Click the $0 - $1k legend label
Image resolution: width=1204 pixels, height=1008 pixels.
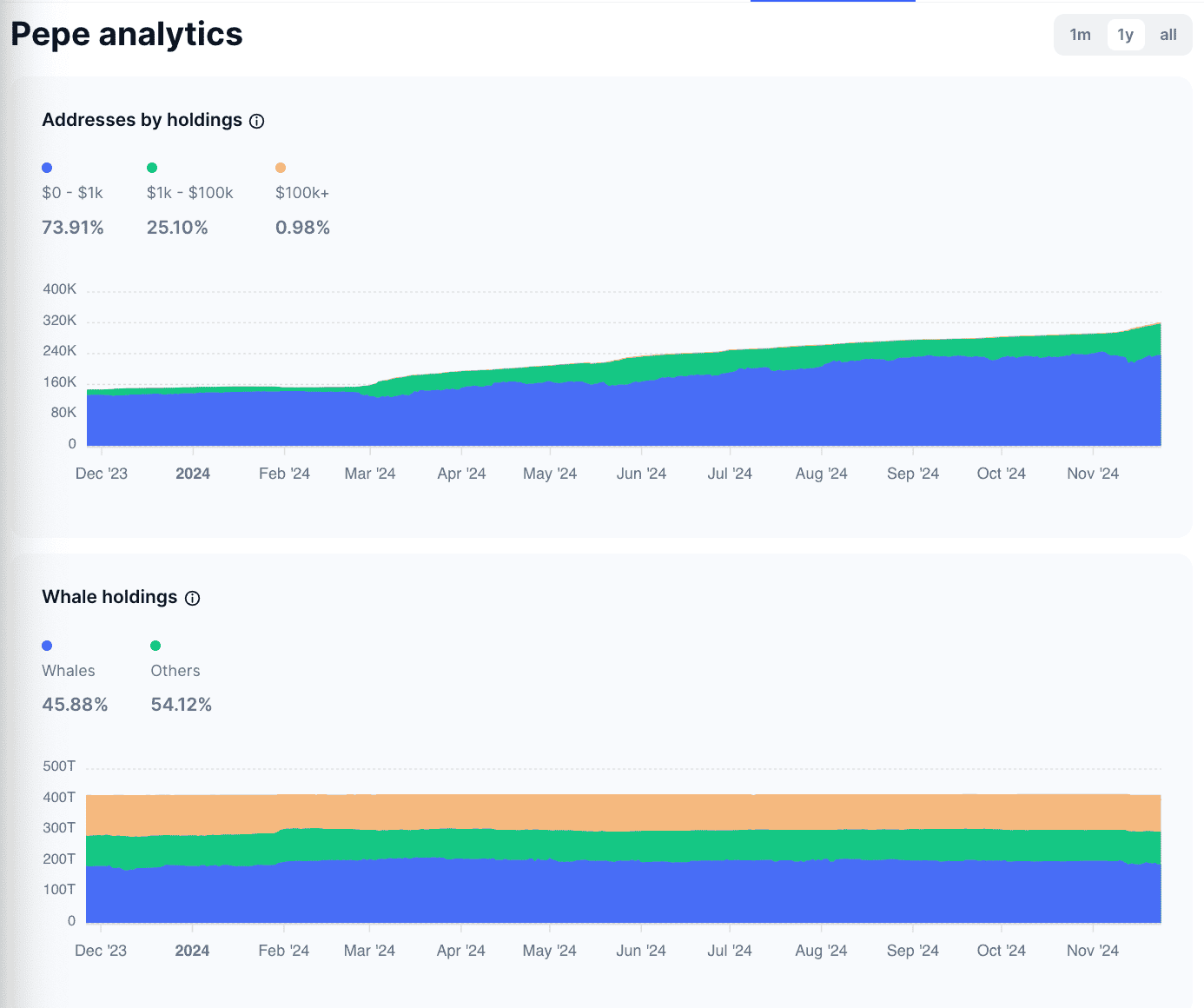point(72,193)
